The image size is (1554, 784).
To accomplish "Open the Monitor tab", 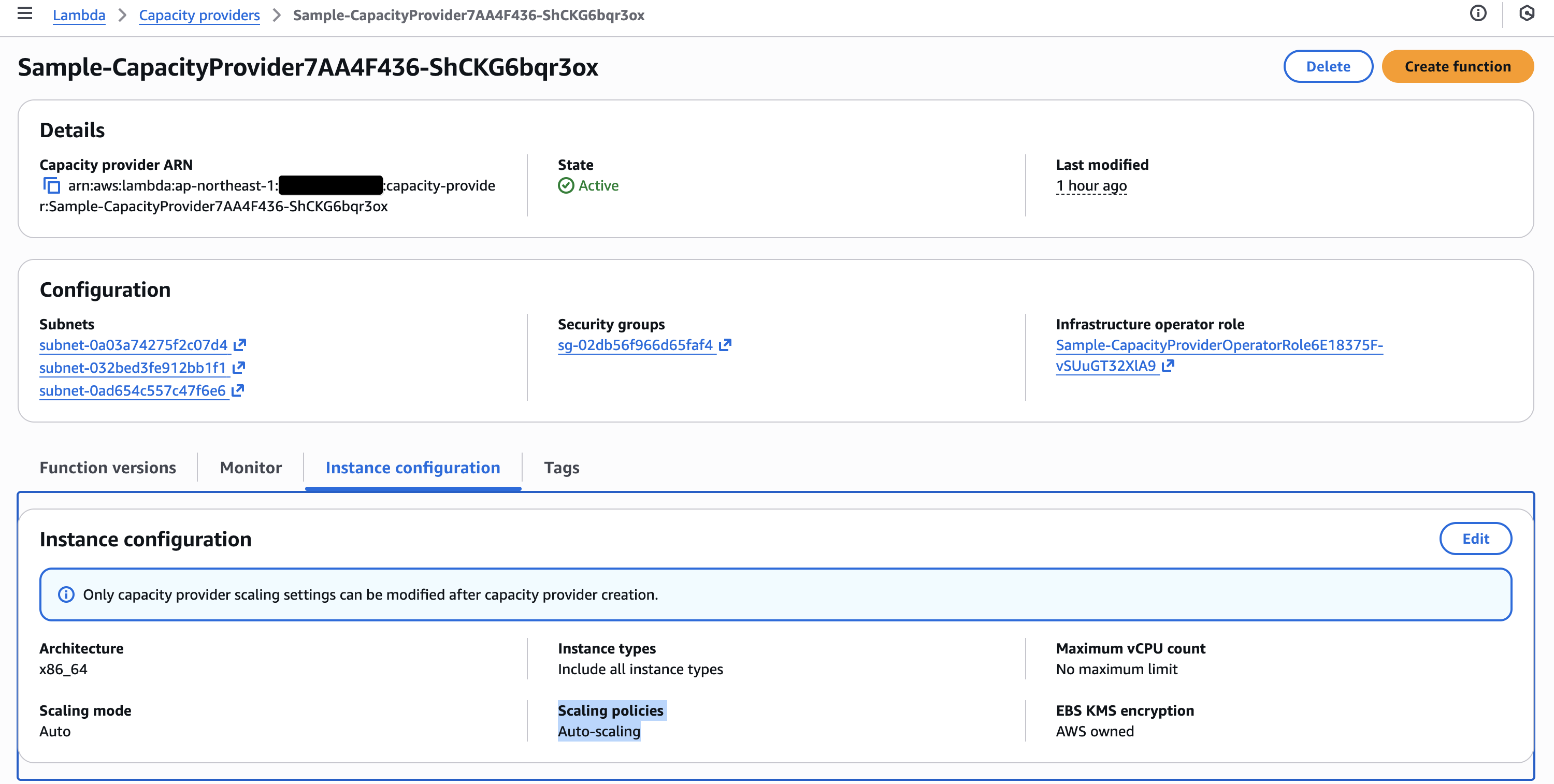I will (250, 468).
